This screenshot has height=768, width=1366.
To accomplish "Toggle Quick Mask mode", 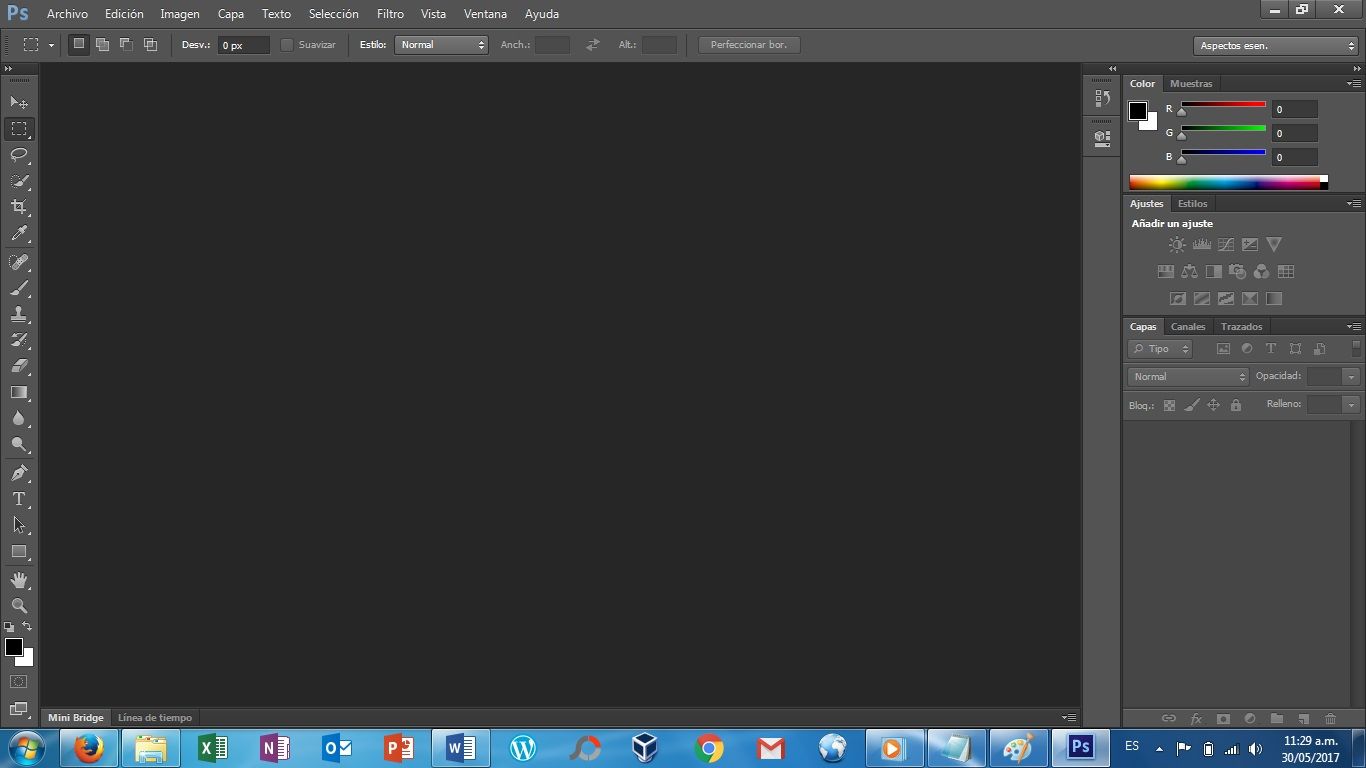I will [19, 681].
